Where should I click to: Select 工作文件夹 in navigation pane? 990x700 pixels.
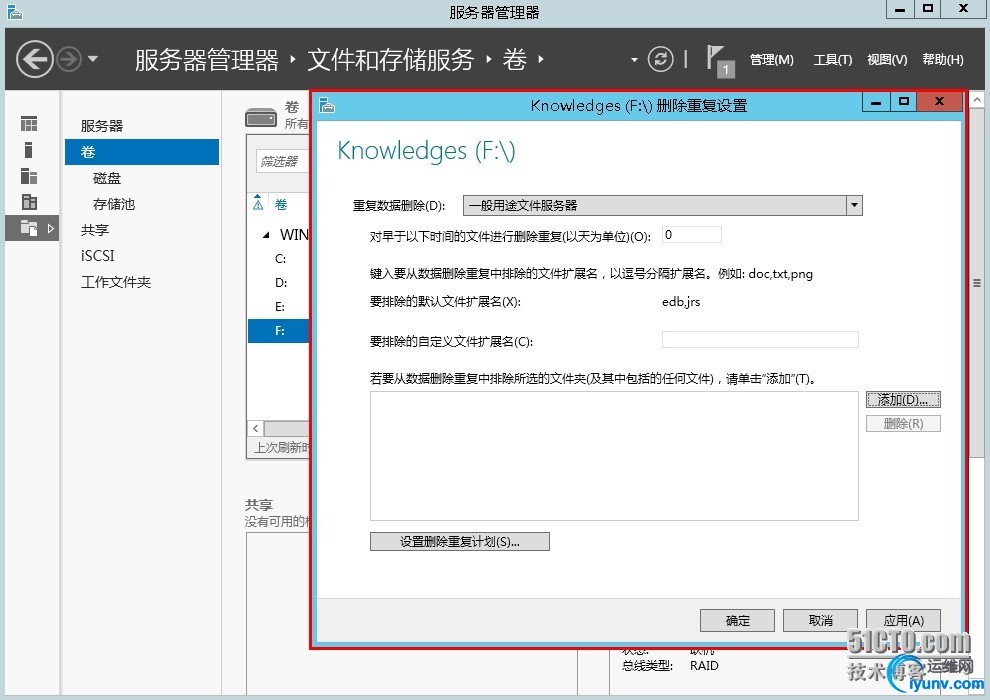coord(116,282)
